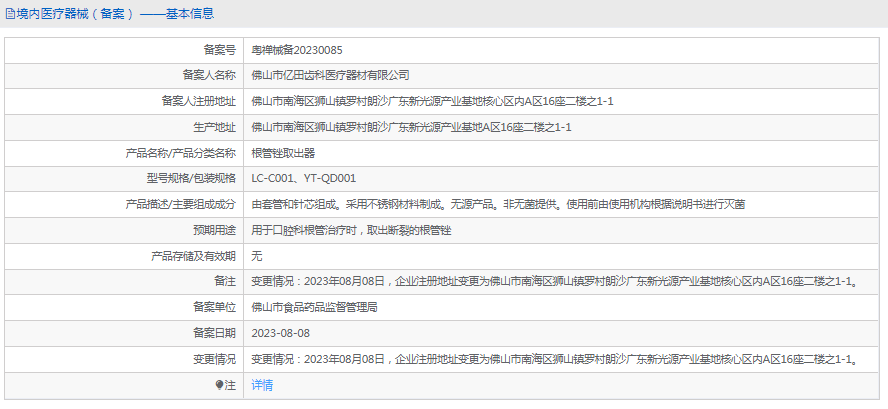
Task: Click the 备注 label
Action: 224,282
